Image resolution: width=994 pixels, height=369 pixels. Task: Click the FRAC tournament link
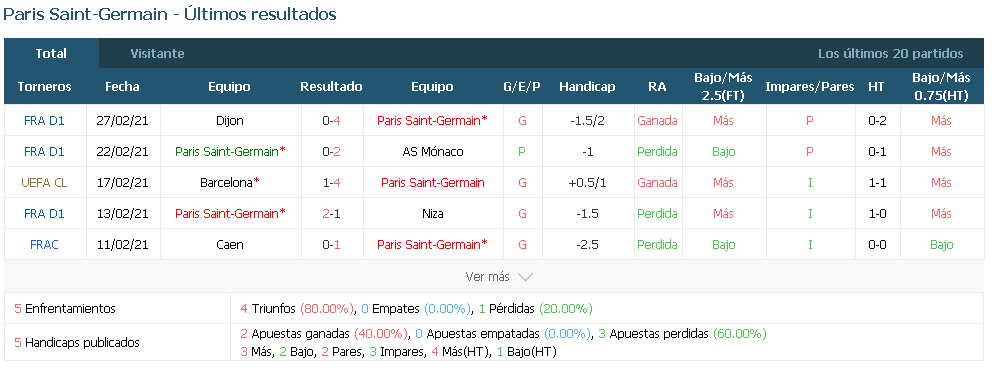tap(44, 245)
